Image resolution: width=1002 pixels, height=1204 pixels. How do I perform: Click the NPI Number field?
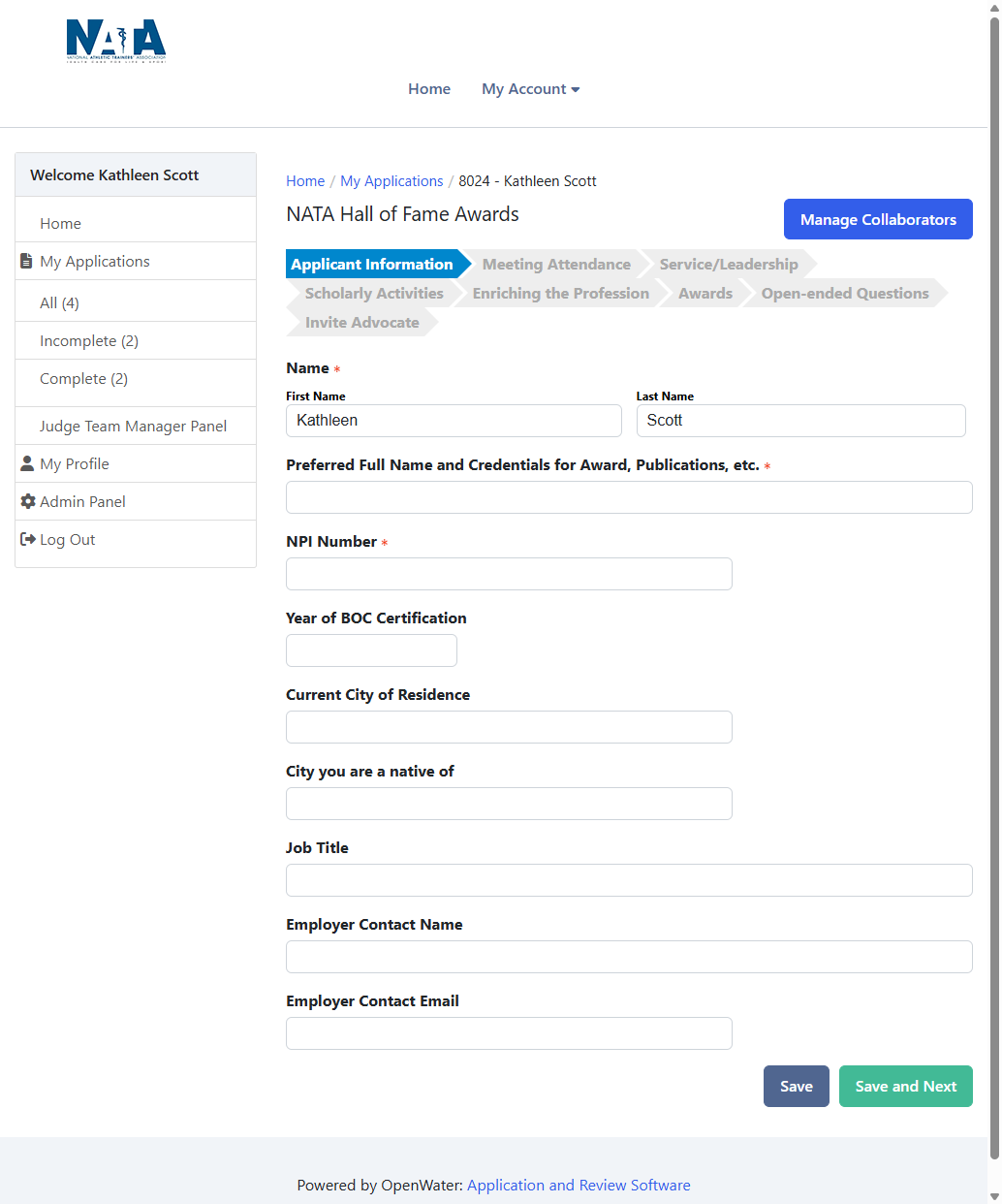click(x=509, y=574)
